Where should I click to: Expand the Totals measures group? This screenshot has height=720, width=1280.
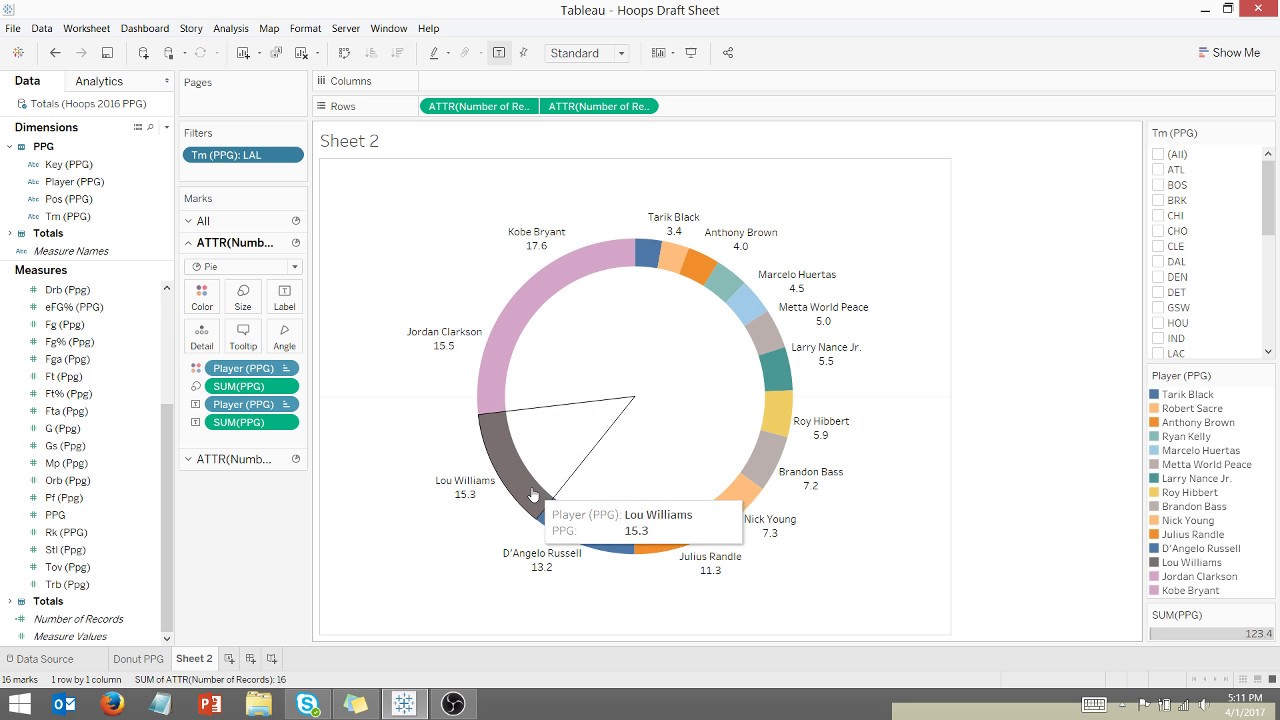click(x=10, y=601)
